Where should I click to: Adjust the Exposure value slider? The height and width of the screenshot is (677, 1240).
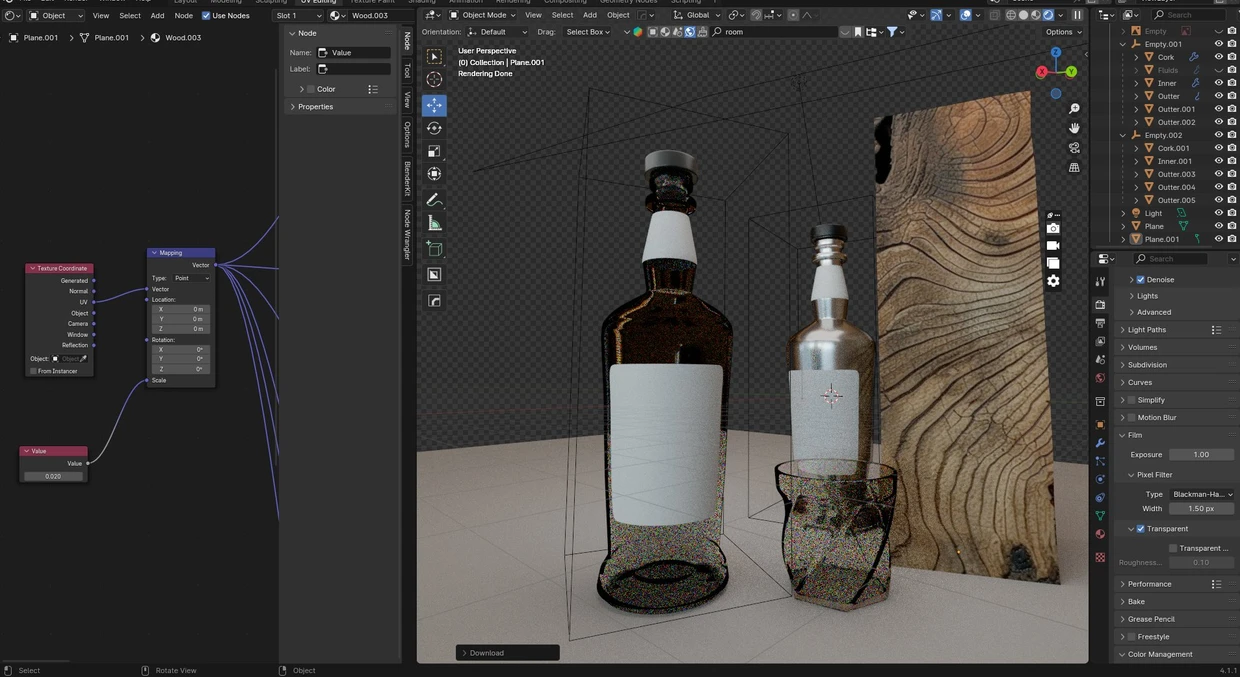pyautogui.click(x=1202, y=454)
